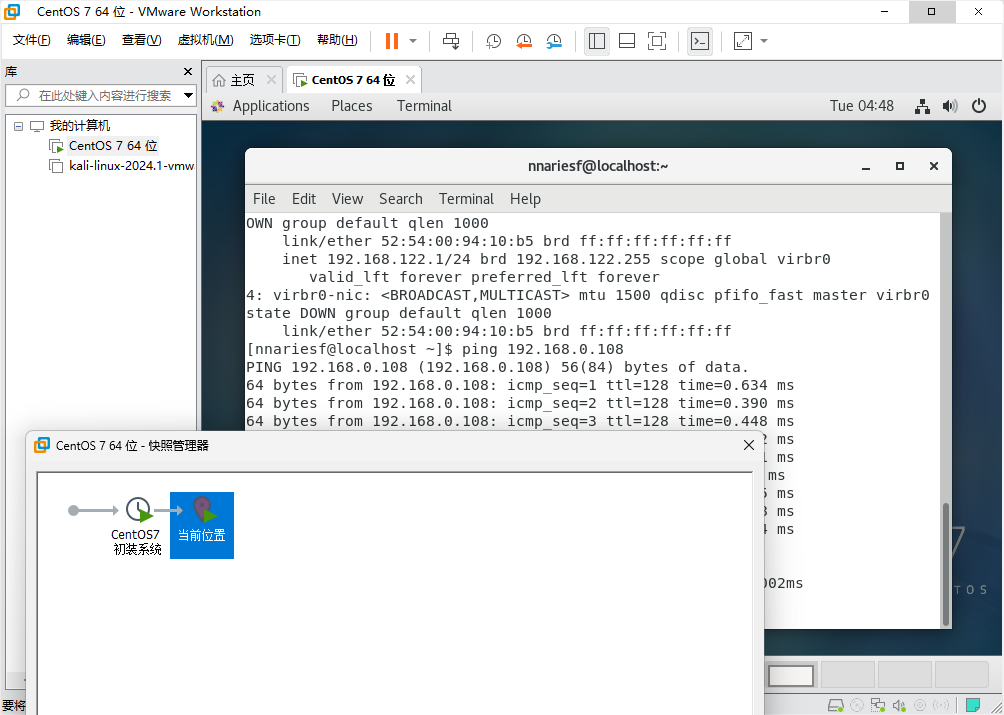Click the Revert to Snapshot icon
The height and width of the screenshot is (715, 1004).
(x=524, y=41)
